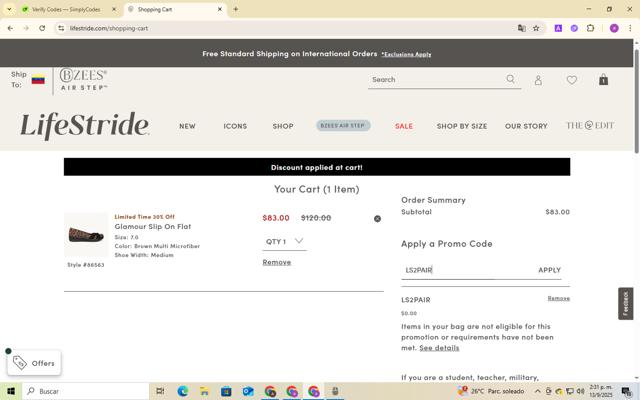This screenshot has width=640, height=400.
Task: Open a new browser tab
Action: (236, 9)
